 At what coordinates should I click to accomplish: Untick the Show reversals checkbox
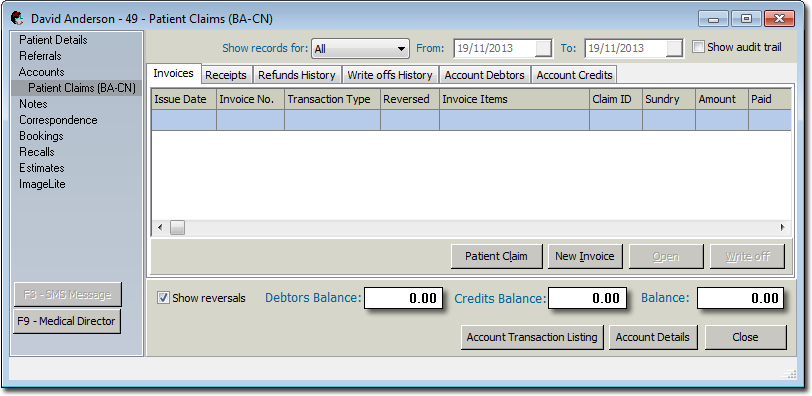[x=164, y=298]
